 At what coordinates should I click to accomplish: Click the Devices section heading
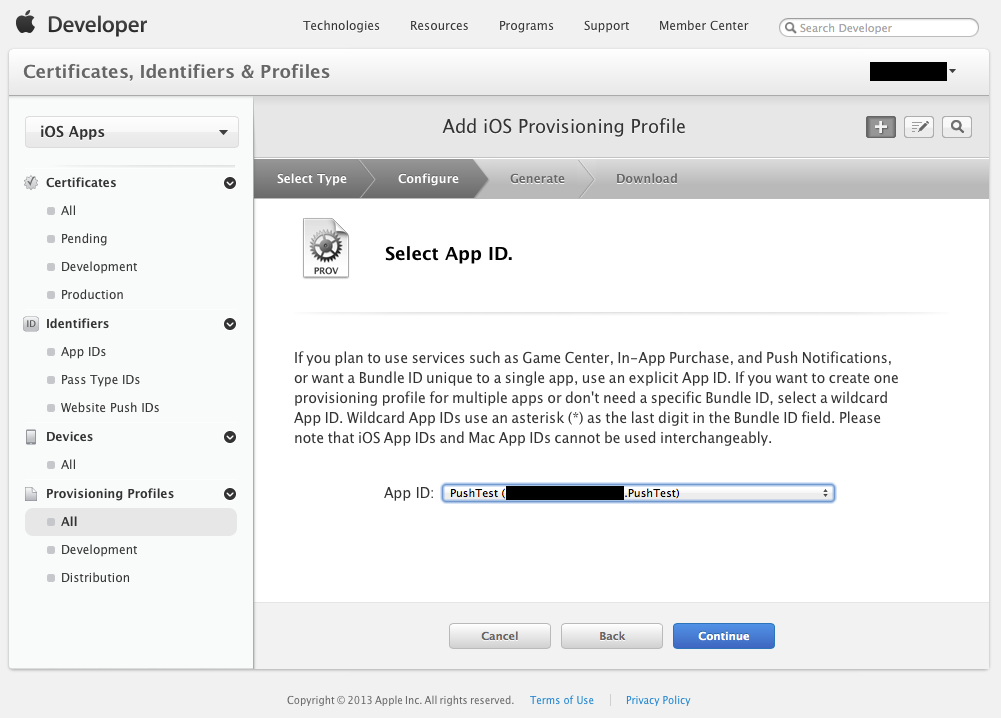(x=70, y=437)
